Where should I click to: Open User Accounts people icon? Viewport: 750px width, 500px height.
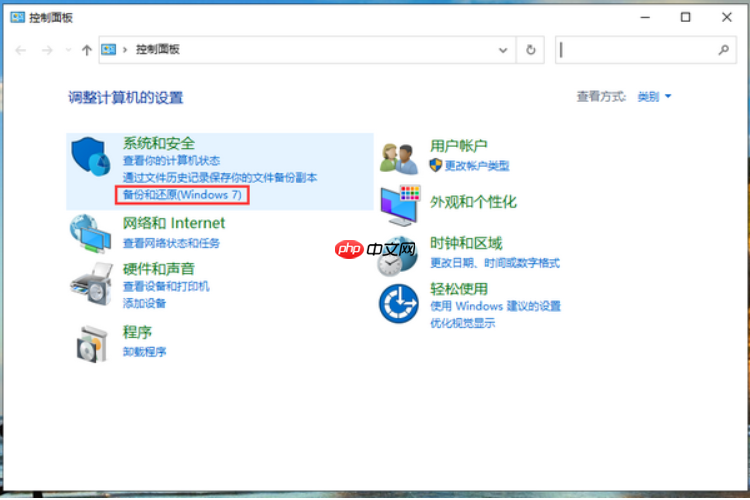[399, 159]
